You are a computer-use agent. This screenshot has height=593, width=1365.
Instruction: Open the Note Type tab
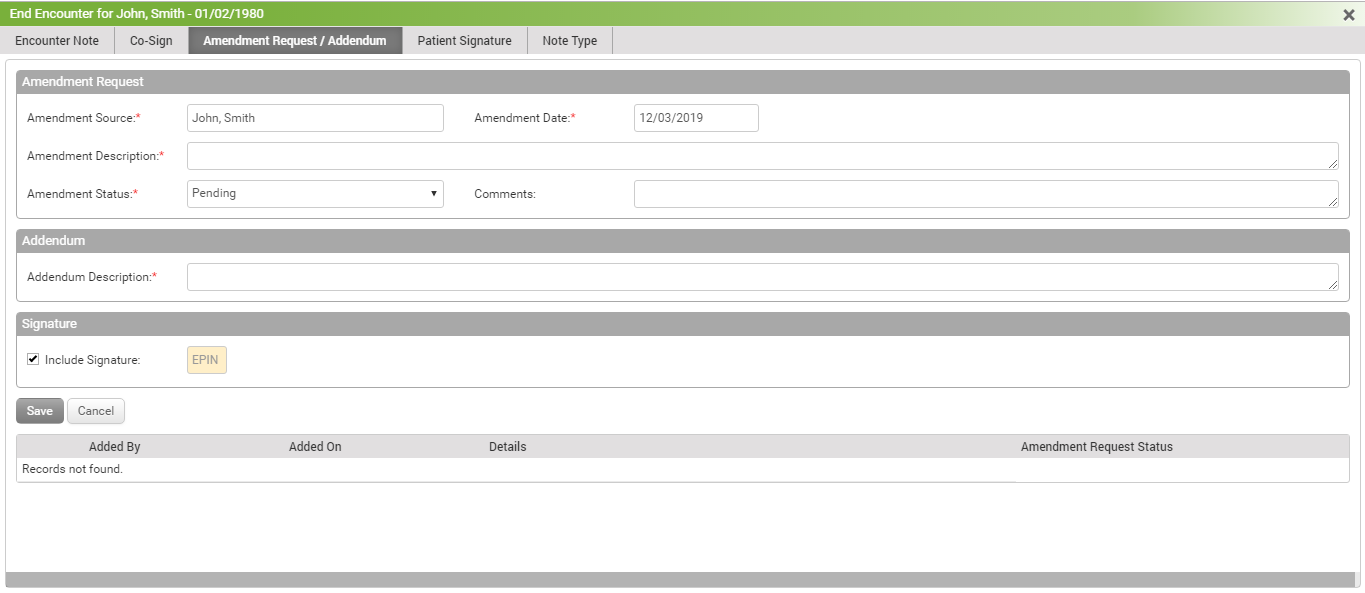(x=569, y=41)
